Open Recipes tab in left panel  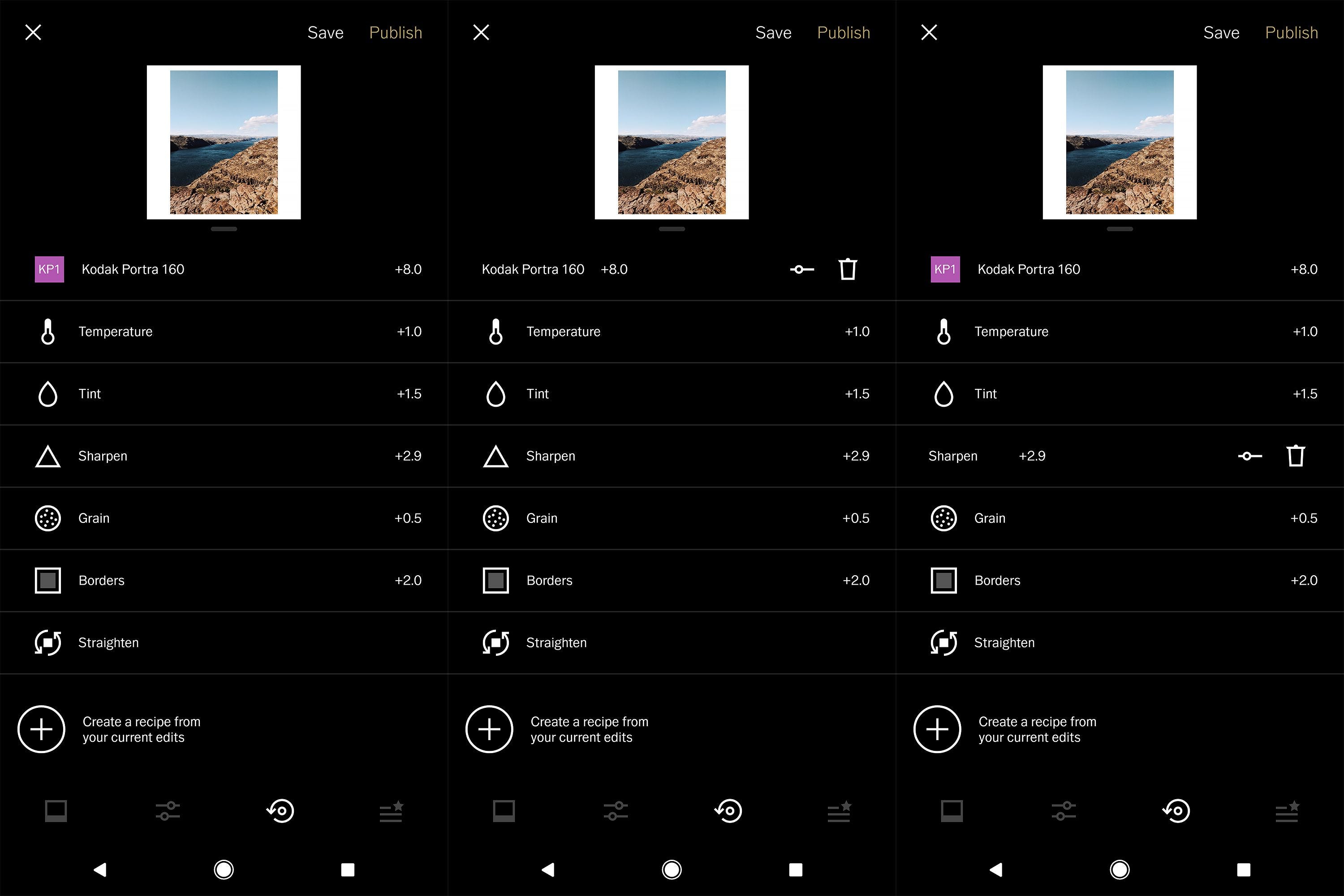click(x=392, y=811)
